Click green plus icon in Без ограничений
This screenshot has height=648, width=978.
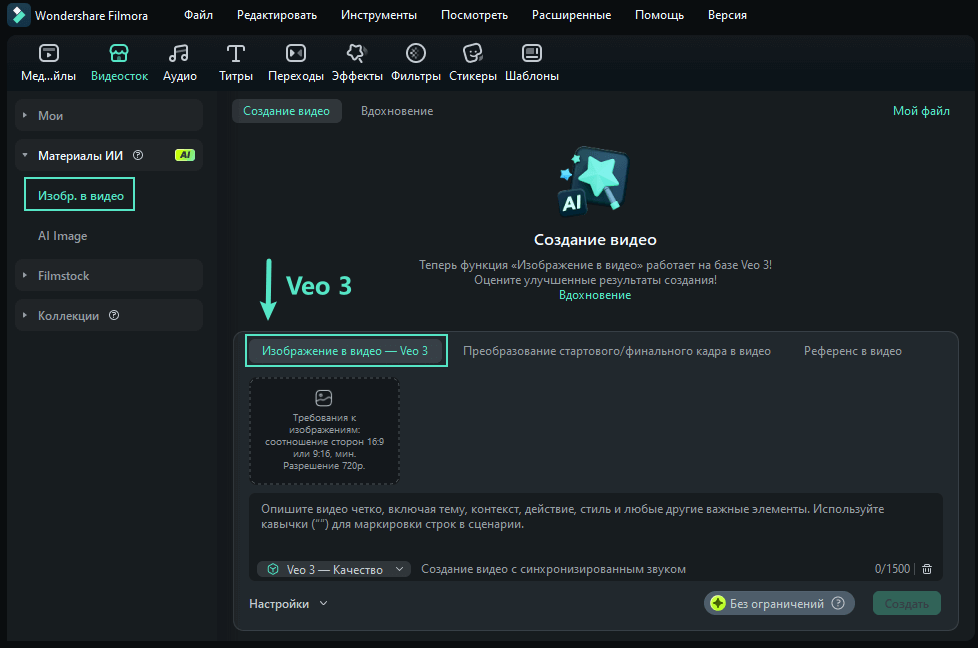[718, 603]
